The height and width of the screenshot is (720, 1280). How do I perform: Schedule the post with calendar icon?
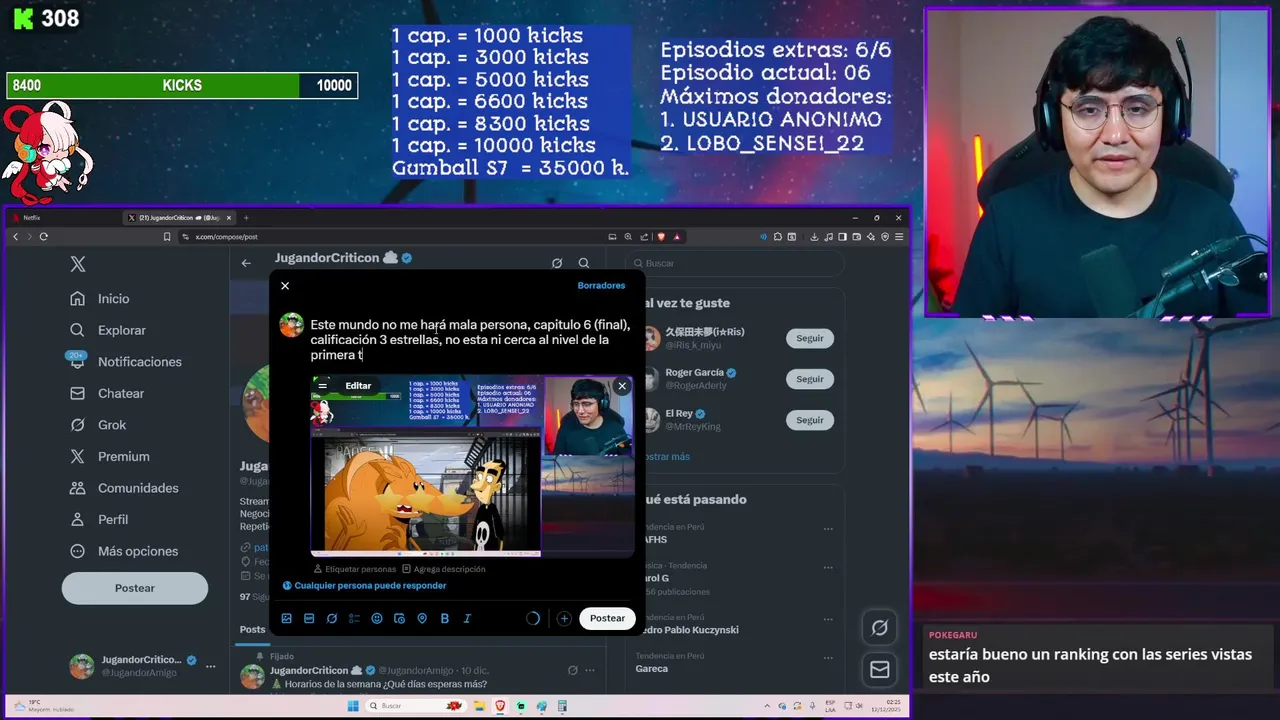(x=399, y=619)
